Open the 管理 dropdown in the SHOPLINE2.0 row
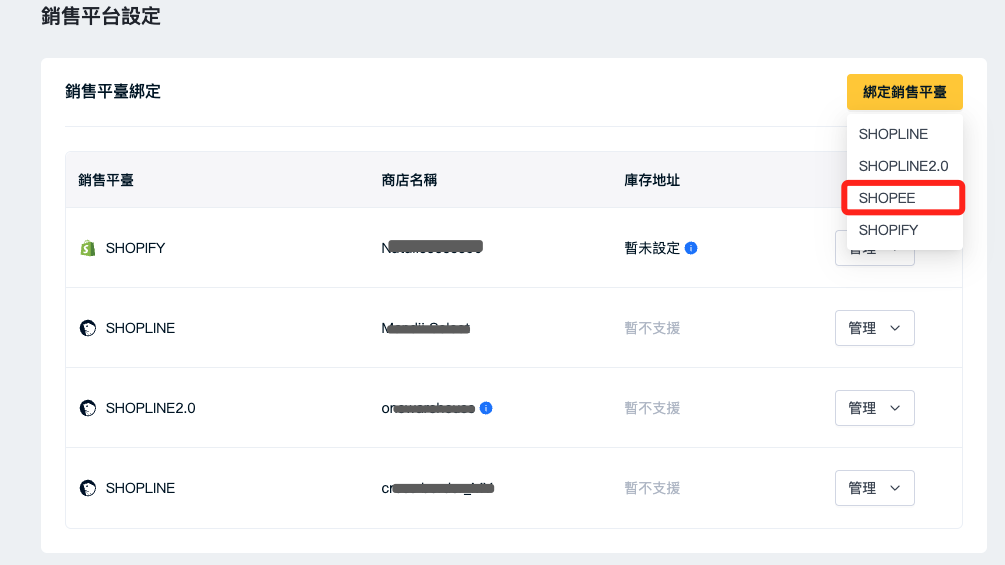The width and height of the screenshot is (1005, 565). click(874, 408)
